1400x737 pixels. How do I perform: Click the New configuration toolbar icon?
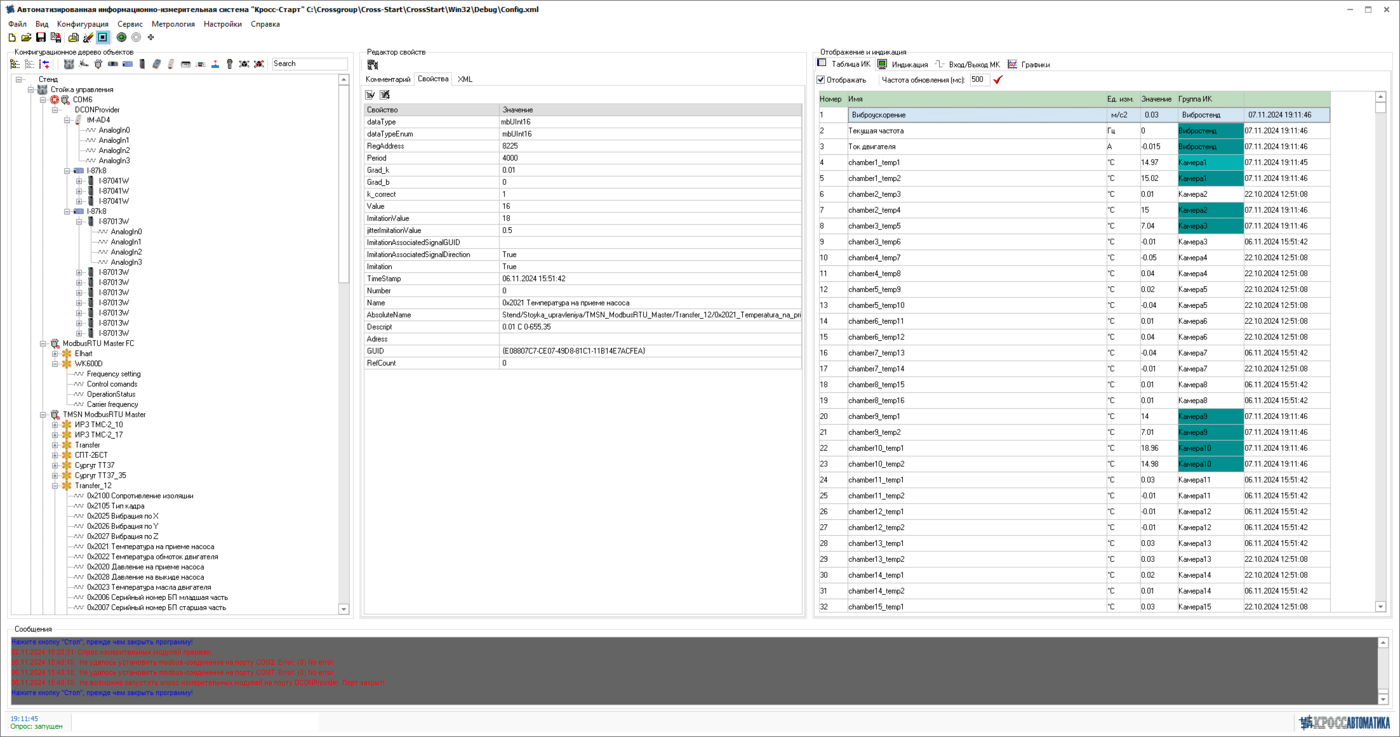click(12, 38)
